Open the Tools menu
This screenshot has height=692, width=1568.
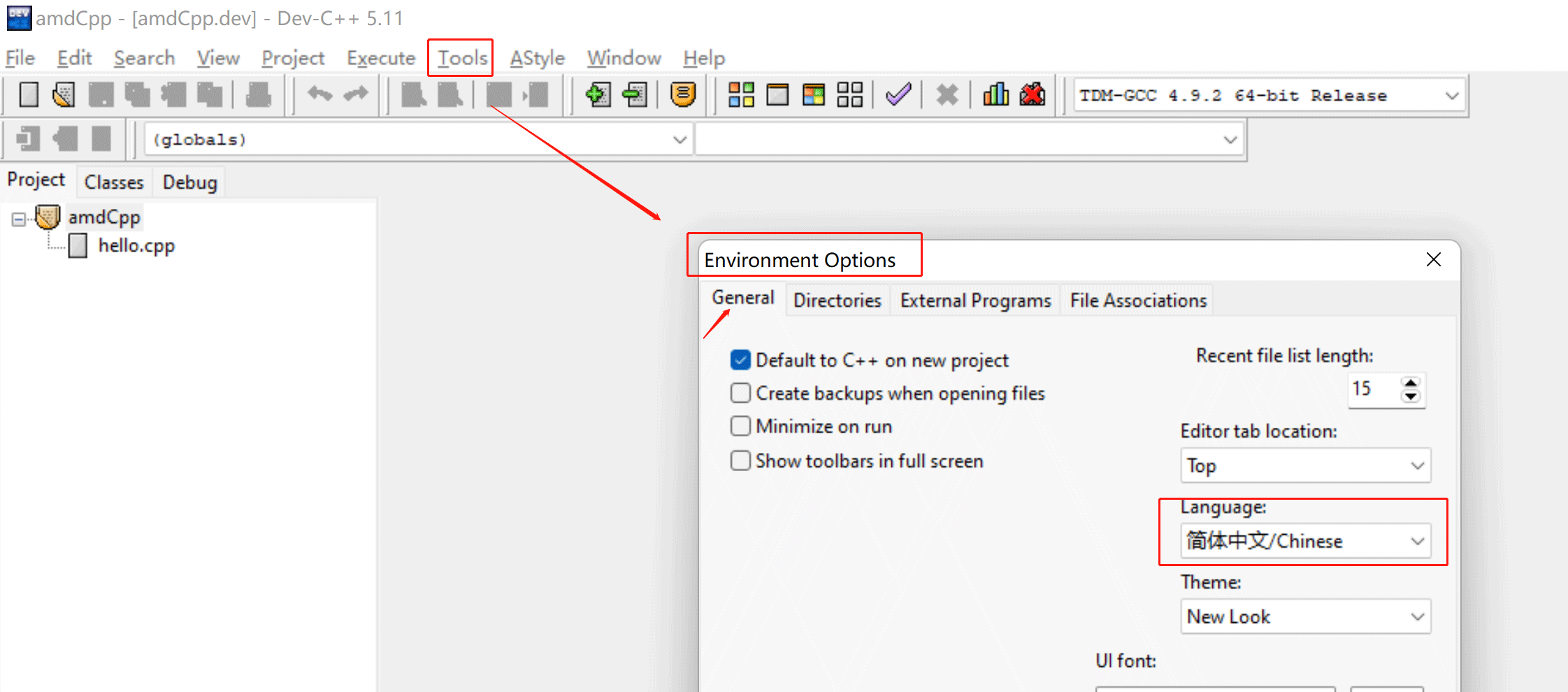tap(461, 58)
